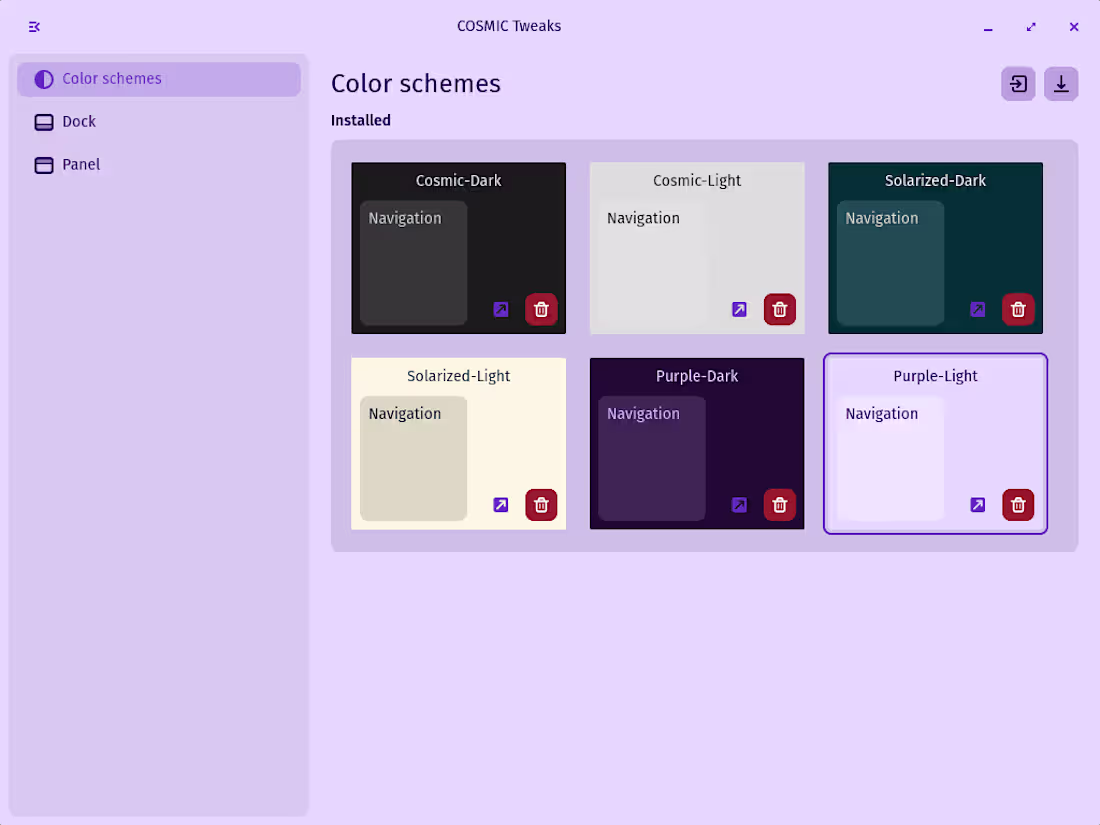Select Color schemes in the sidebar

[111, 79]
